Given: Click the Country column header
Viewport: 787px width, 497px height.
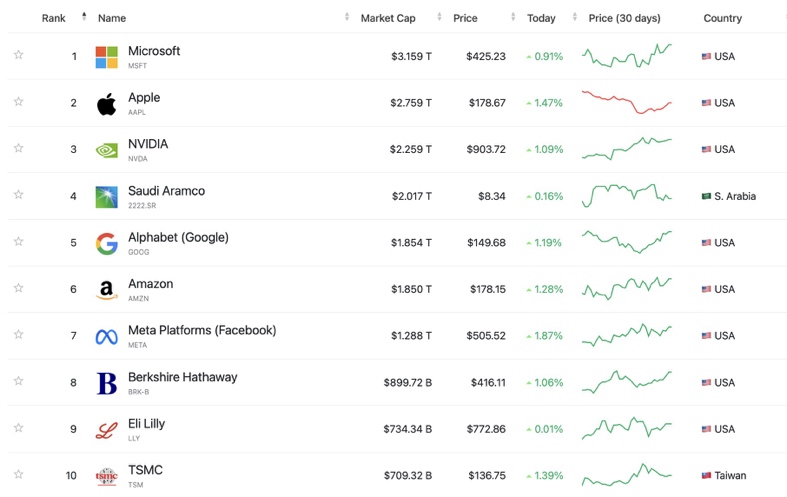Looking at the screenshot, I should coord(722,18).
